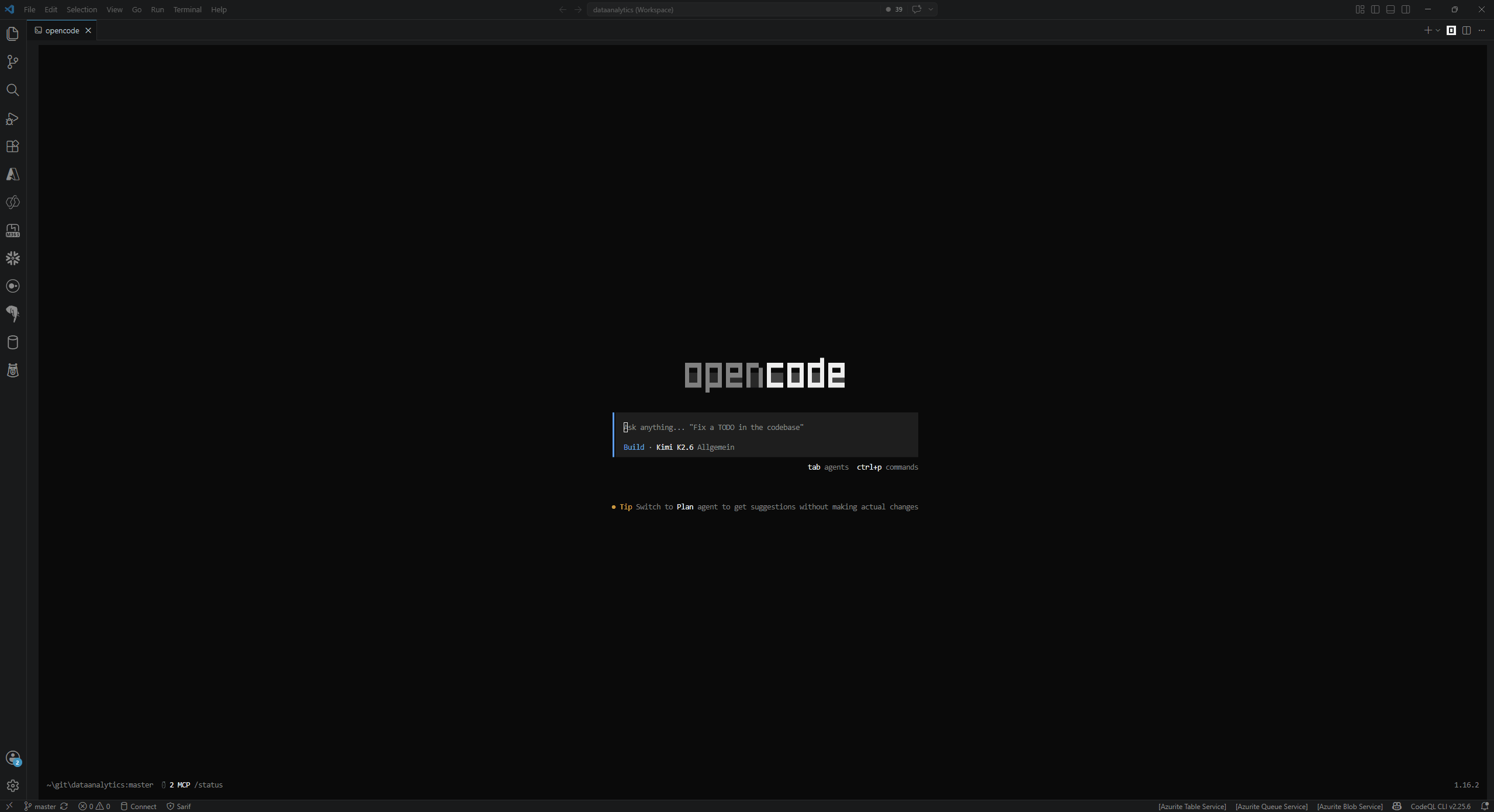
Task: Synchronize changes with the sync icon
Action: pos(64,806)
